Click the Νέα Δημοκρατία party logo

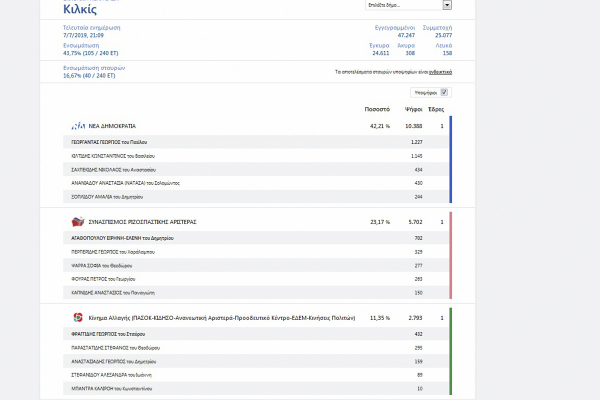pyautogui.click(x=79, y=127)
